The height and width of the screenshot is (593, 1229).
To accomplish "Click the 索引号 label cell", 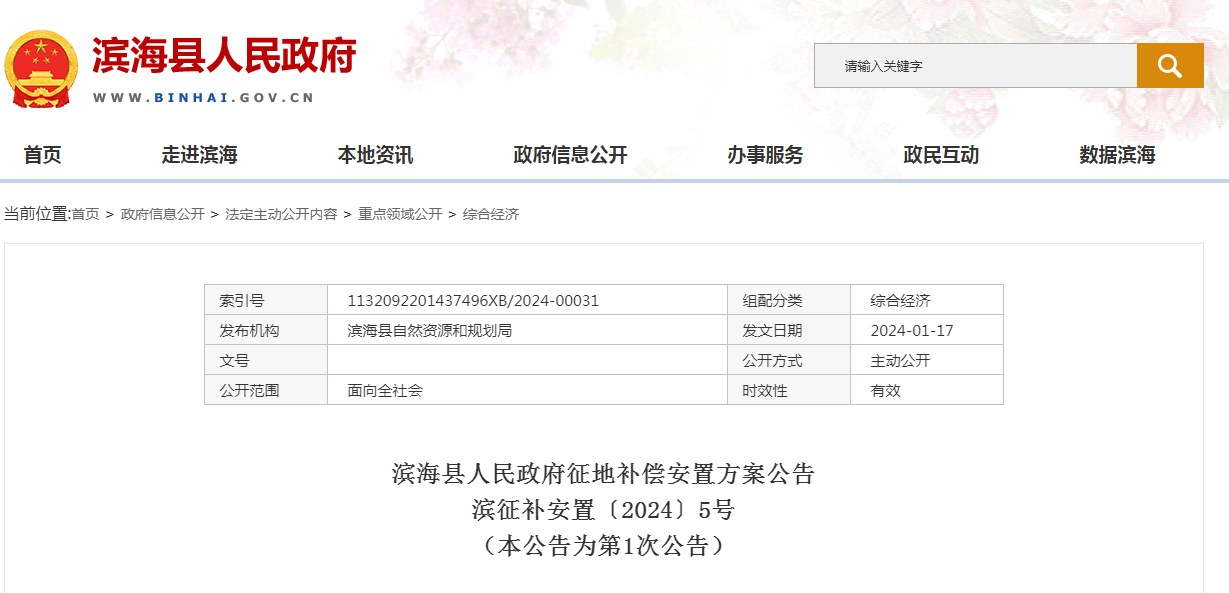I will coord(266,300).
